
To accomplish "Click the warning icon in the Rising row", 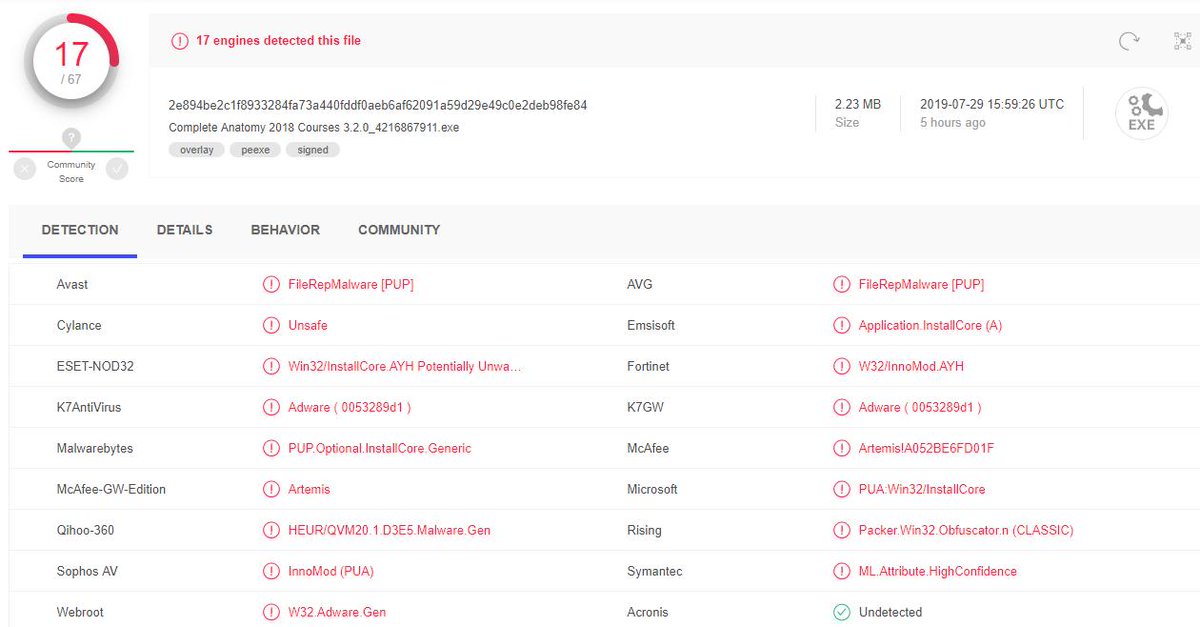I will coord(842,531).
